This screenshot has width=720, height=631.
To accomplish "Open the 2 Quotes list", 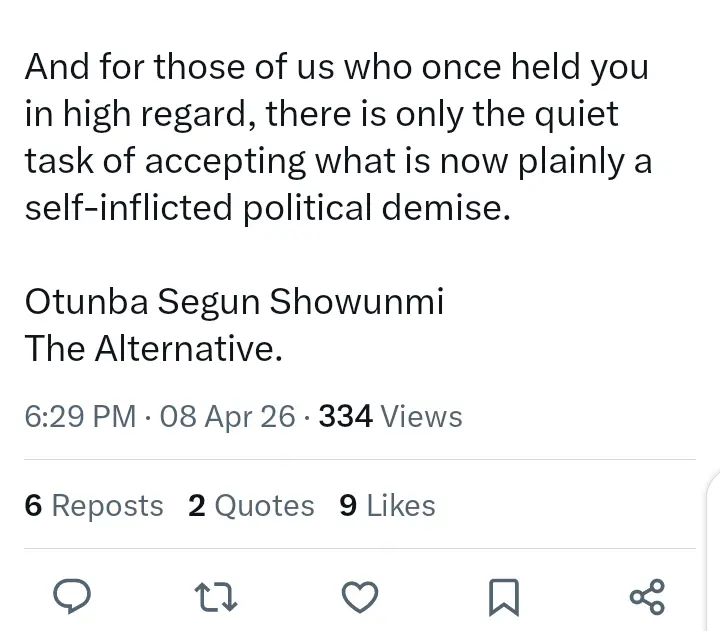I will (x=251, y=506).
